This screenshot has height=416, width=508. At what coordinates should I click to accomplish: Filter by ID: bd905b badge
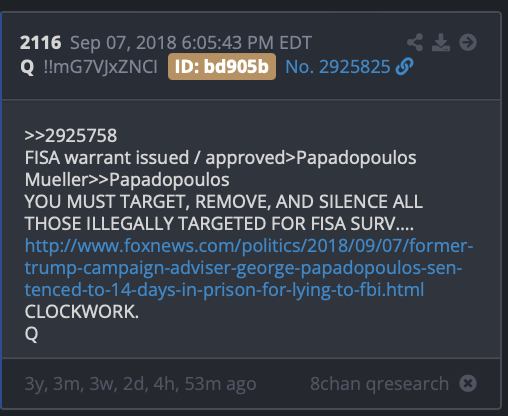(222, 66)
